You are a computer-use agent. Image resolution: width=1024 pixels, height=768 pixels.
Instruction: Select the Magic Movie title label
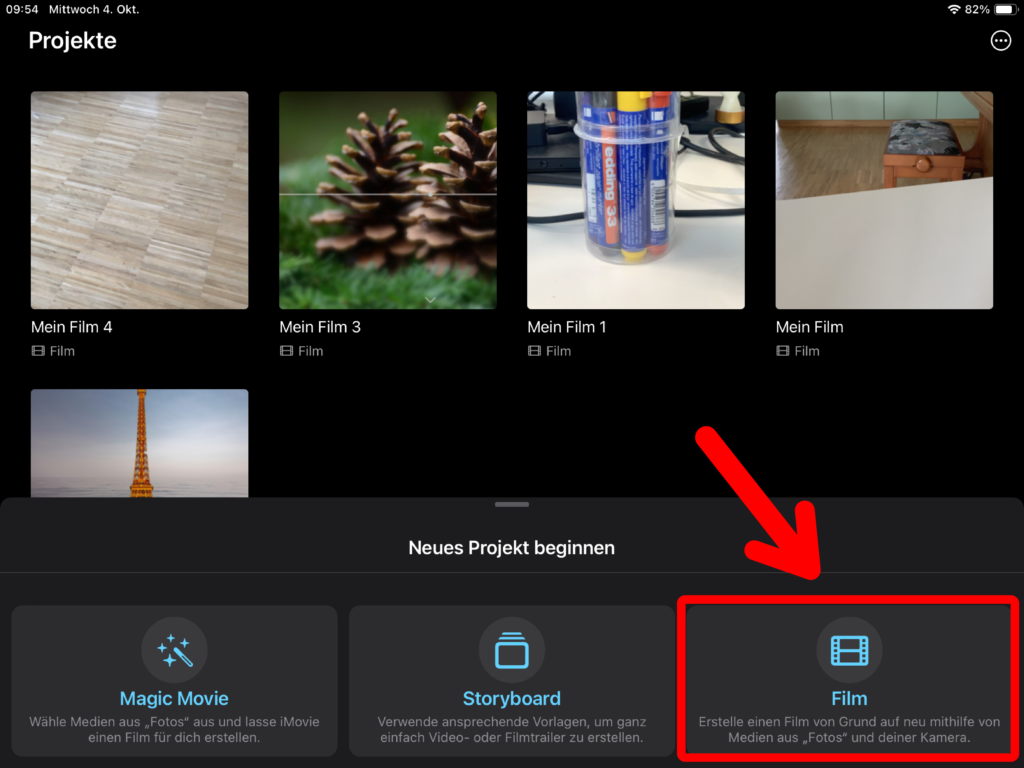point(174,699)
